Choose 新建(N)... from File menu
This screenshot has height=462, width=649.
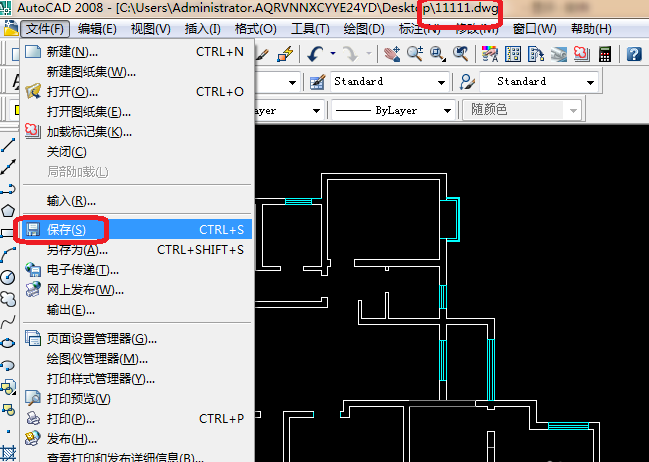pos(137,52)
